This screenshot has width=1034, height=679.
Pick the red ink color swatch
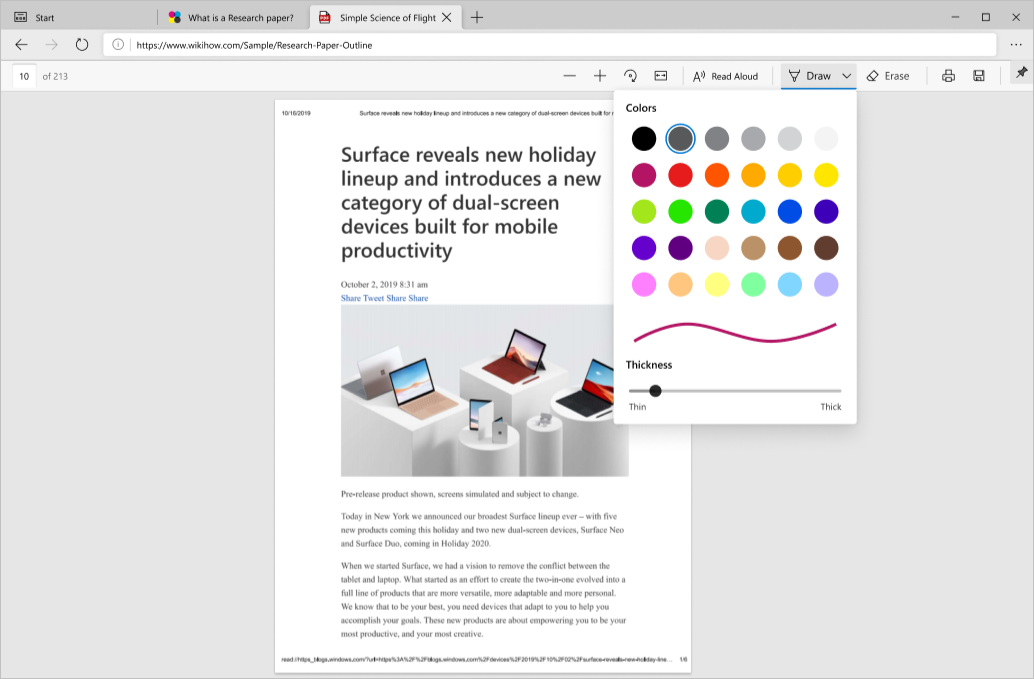[680, 174]
